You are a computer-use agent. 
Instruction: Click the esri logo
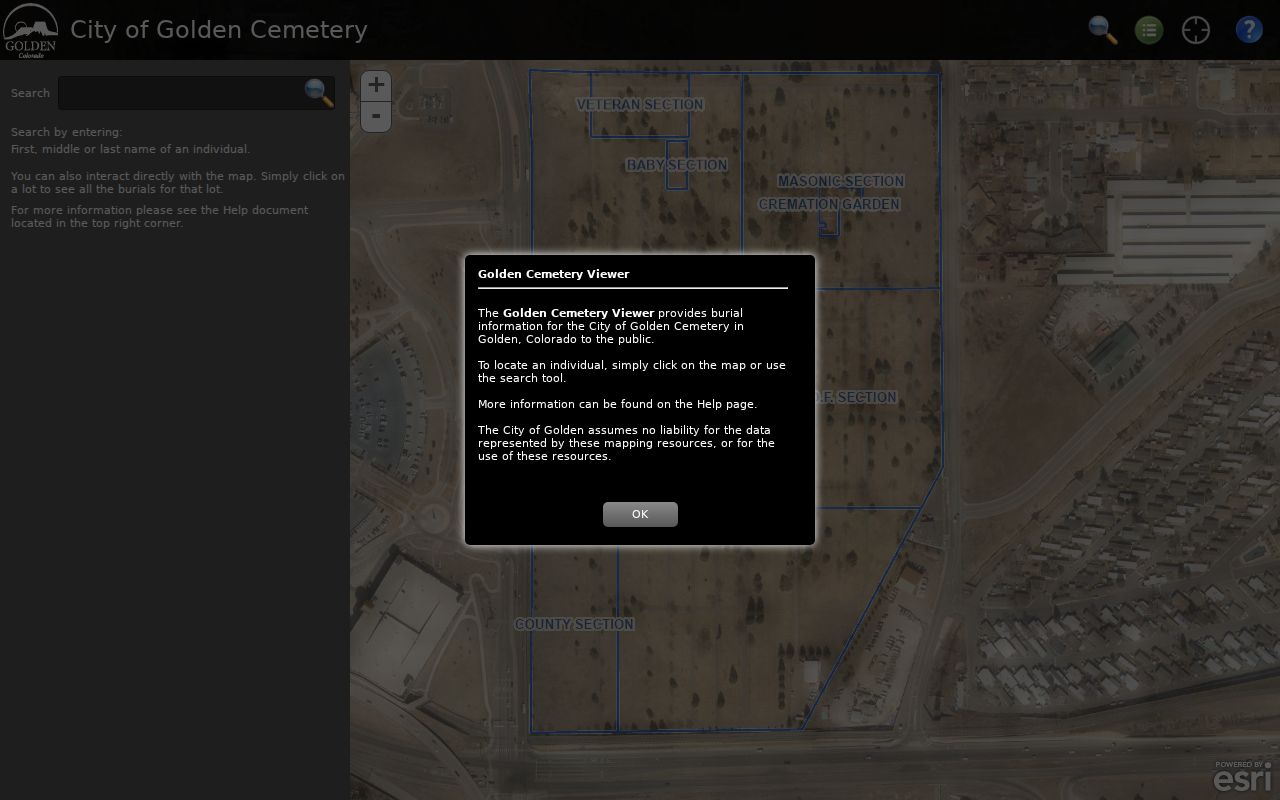pos(1242,777)
